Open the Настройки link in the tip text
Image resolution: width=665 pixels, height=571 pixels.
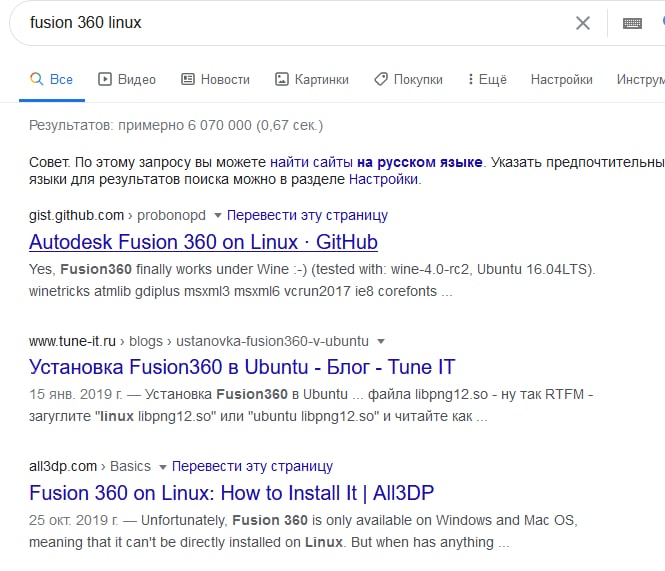click(383, 179)
